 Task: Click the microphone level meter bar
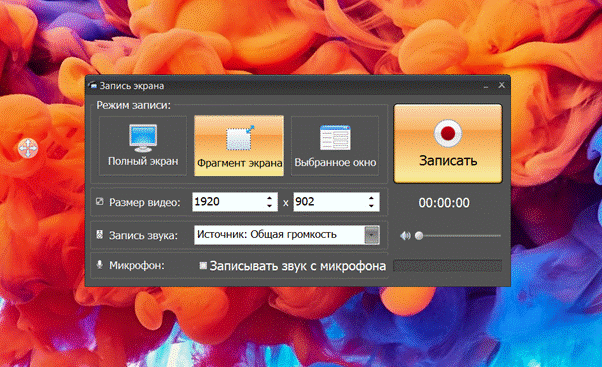point(448,266)
